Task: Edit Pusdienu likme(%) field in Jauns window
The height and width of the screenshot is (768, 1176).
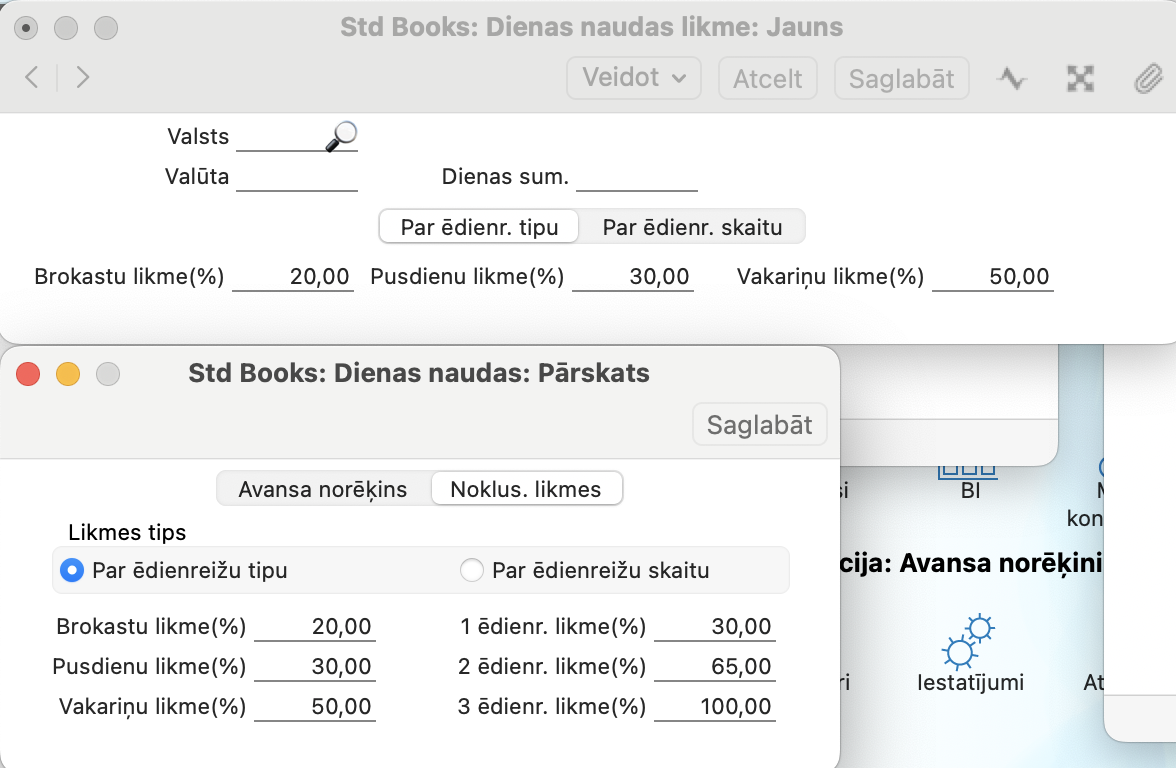Action: [632, 277]
